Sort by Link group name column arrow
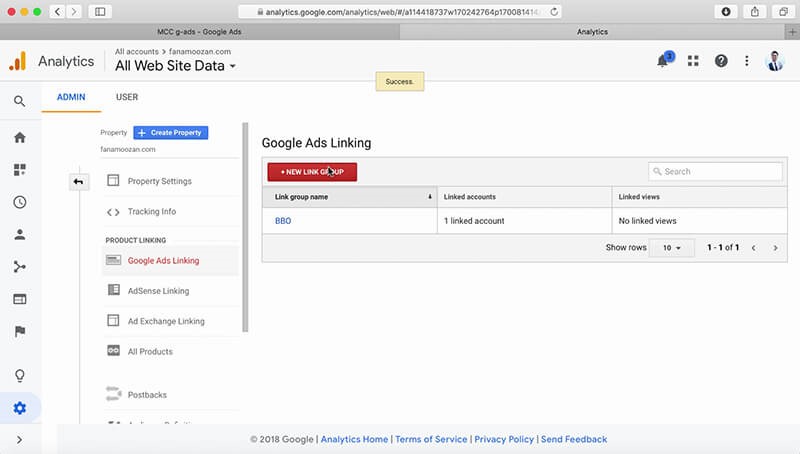This screenshot has height=454, width=800. click(x=430, y=197)
